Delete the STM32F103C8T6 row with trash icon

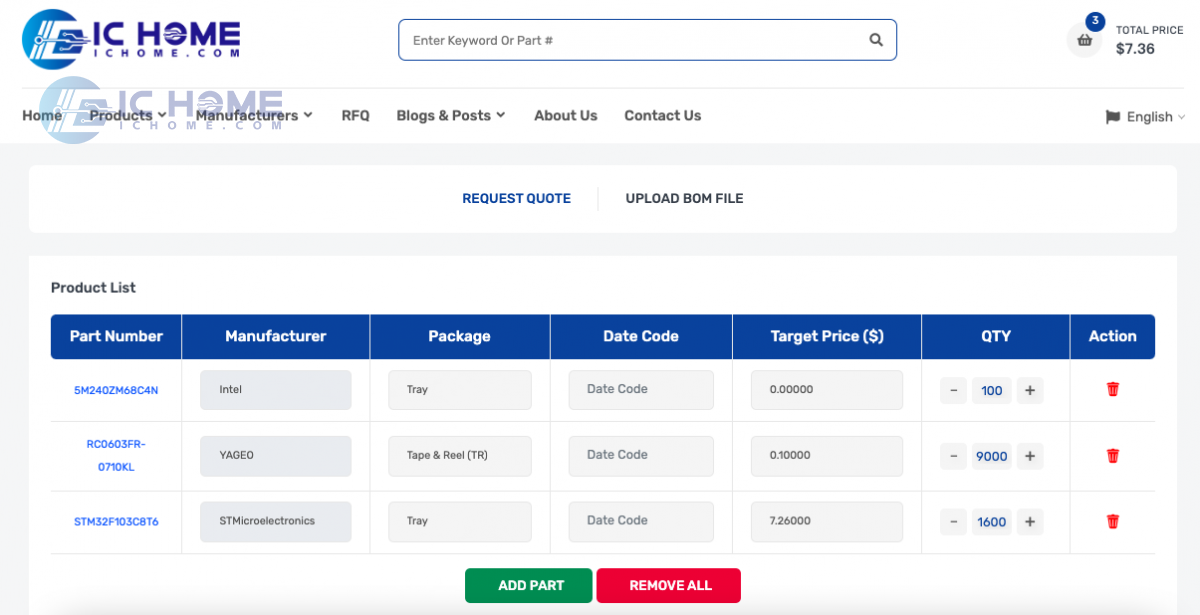1113,521
